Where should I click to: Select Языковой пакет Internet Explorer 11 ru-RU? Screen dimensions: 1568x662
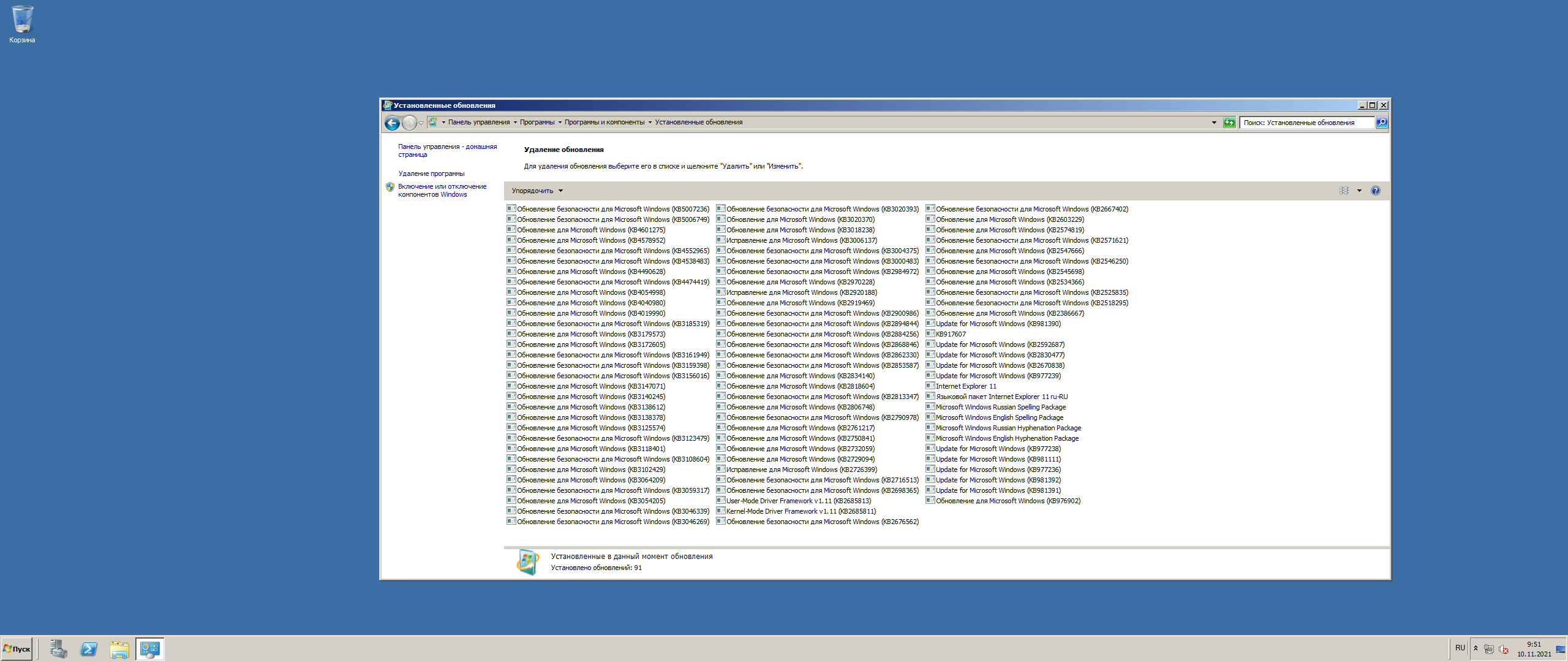click(x=997, y=397)
